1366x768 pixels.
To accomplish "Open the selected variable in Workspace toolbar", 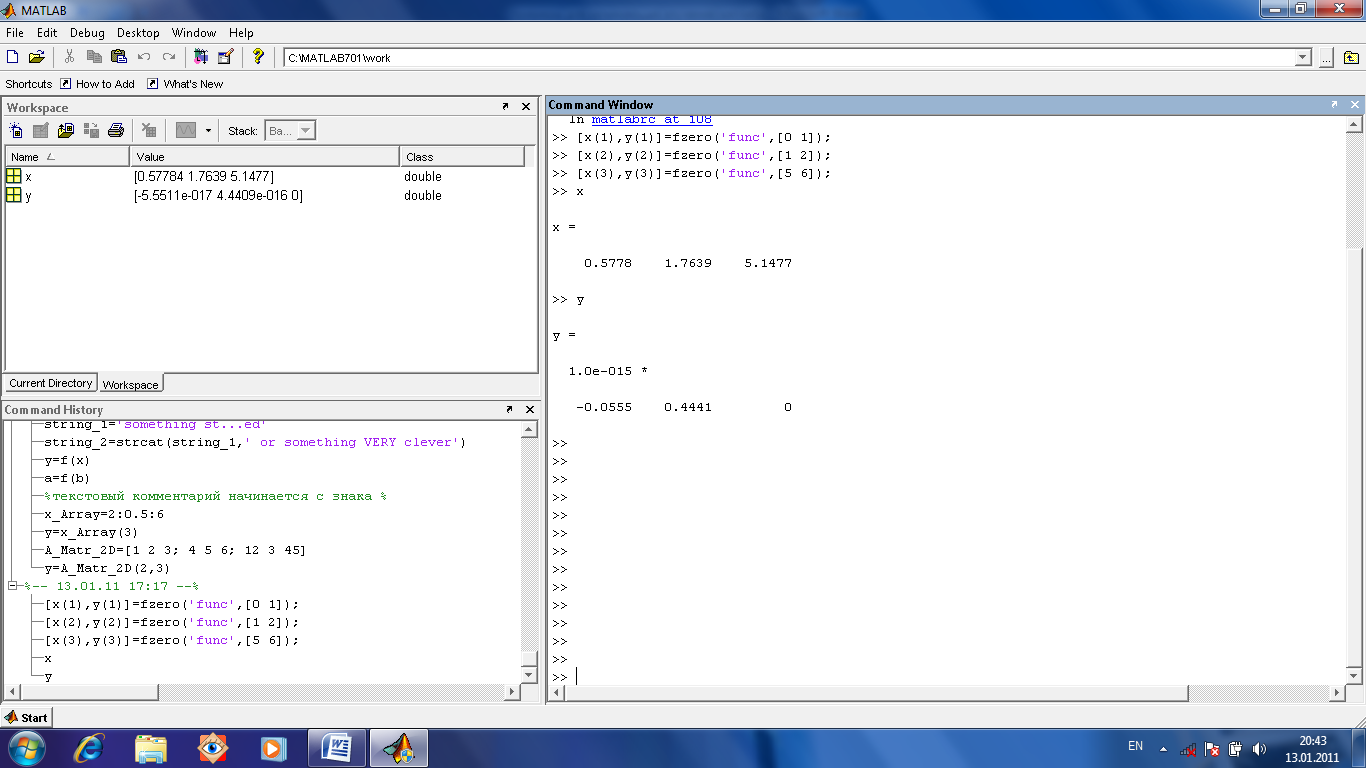I will tap(41, 130).
